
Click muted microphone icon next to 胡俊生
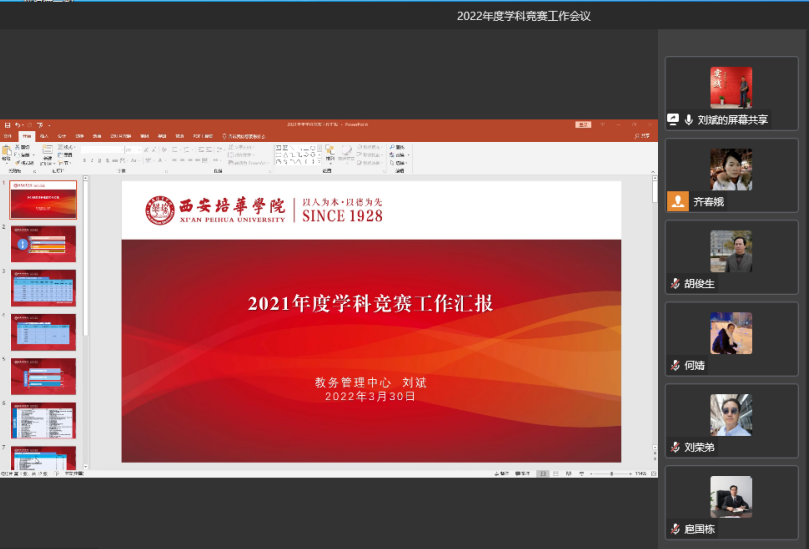click(x=676, y=284)
